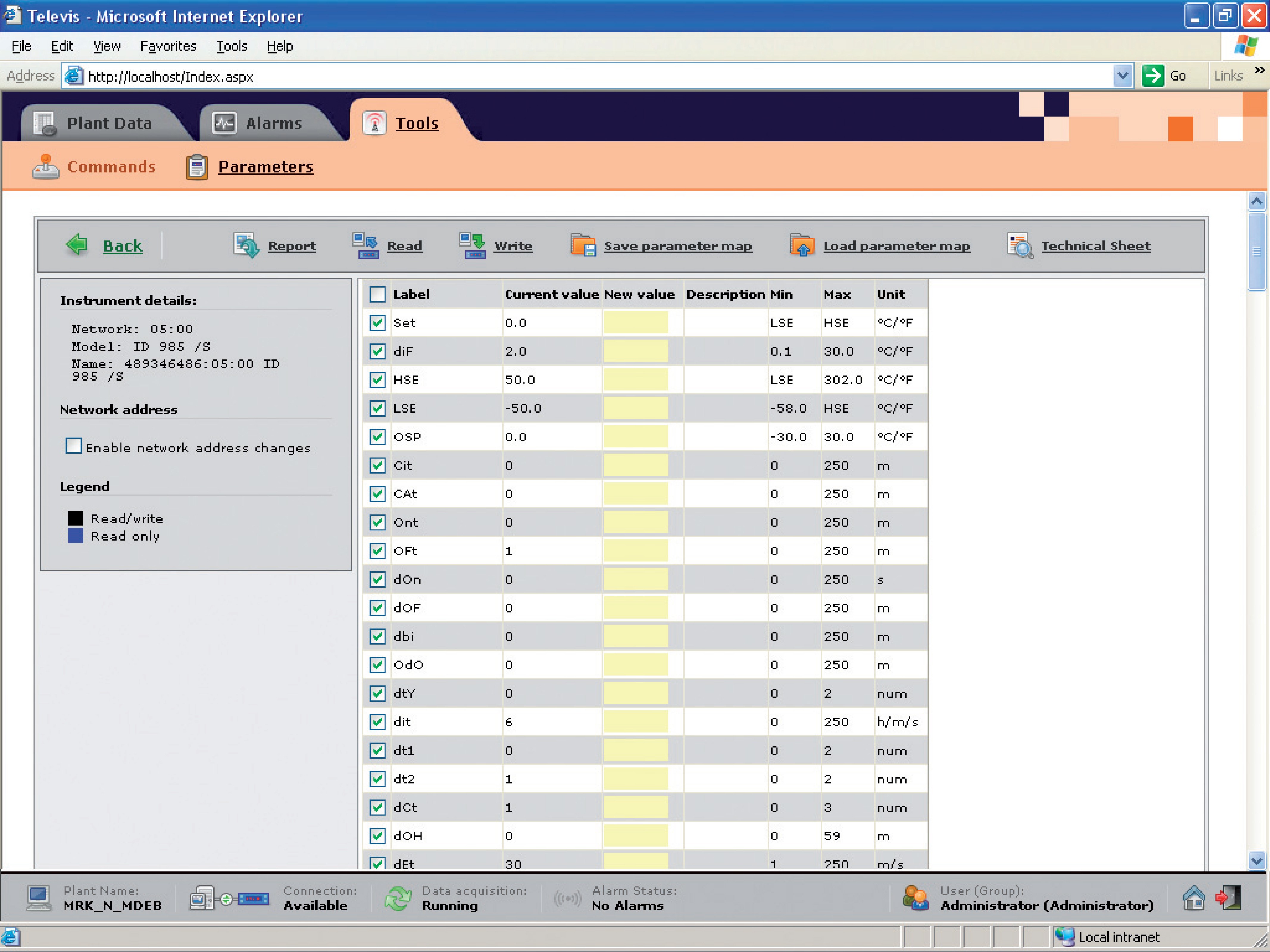Click the Read icon in the toolbar
This screenshot has width=1270, height=952.
point(365,246)
